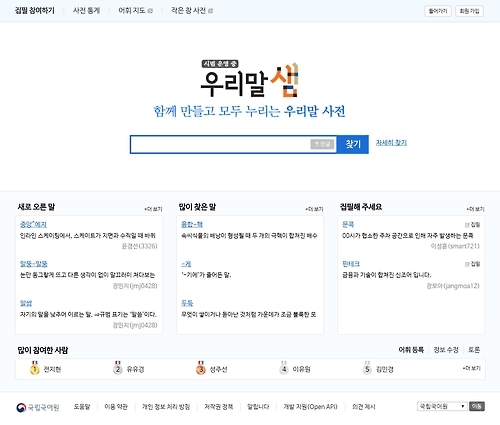Image resolution: width=500 pixels, height=425 pixels.
Task: Select the 정보 수정 tab
Action: click(446, 350)
